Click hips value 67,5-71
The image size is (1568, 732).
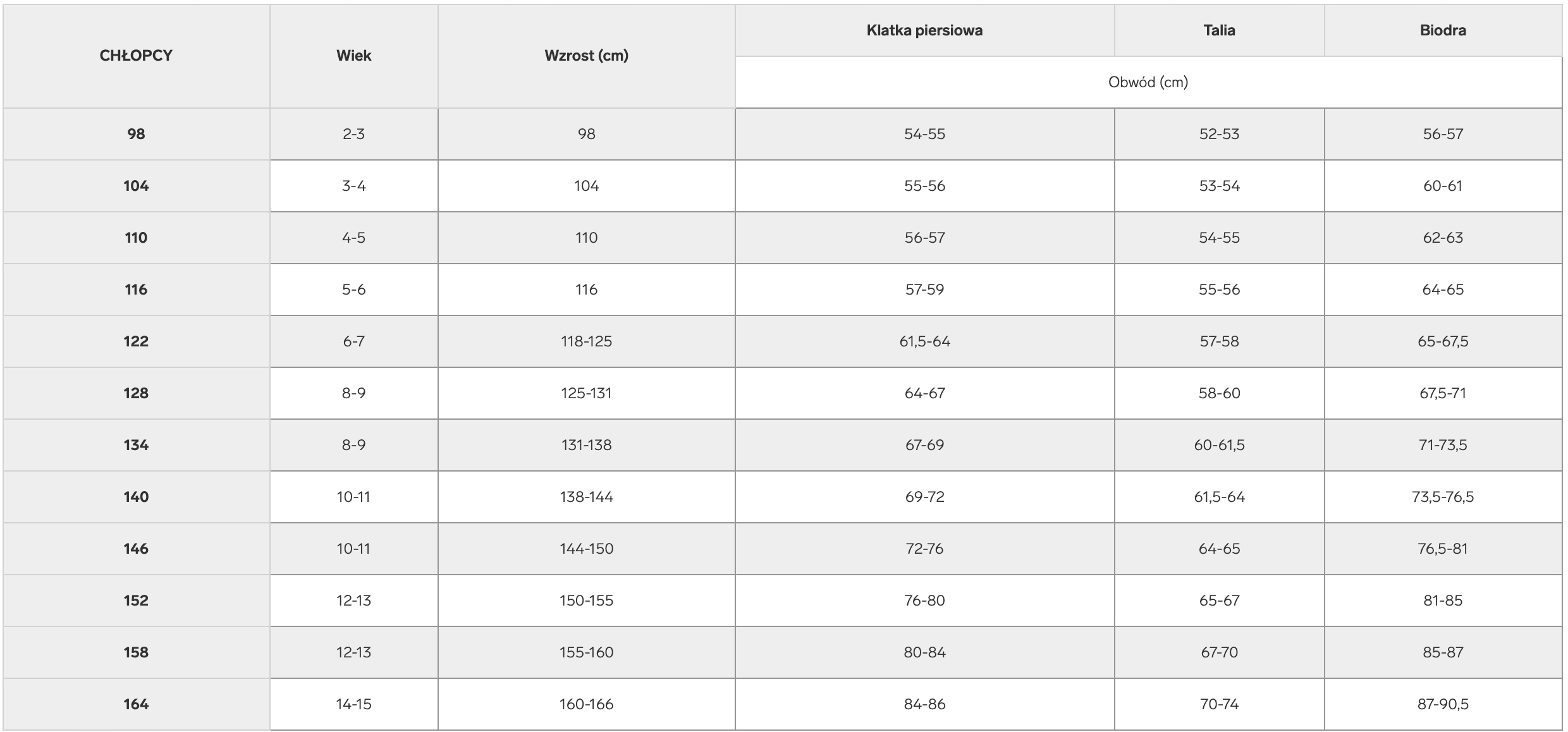coord(1443,393)
